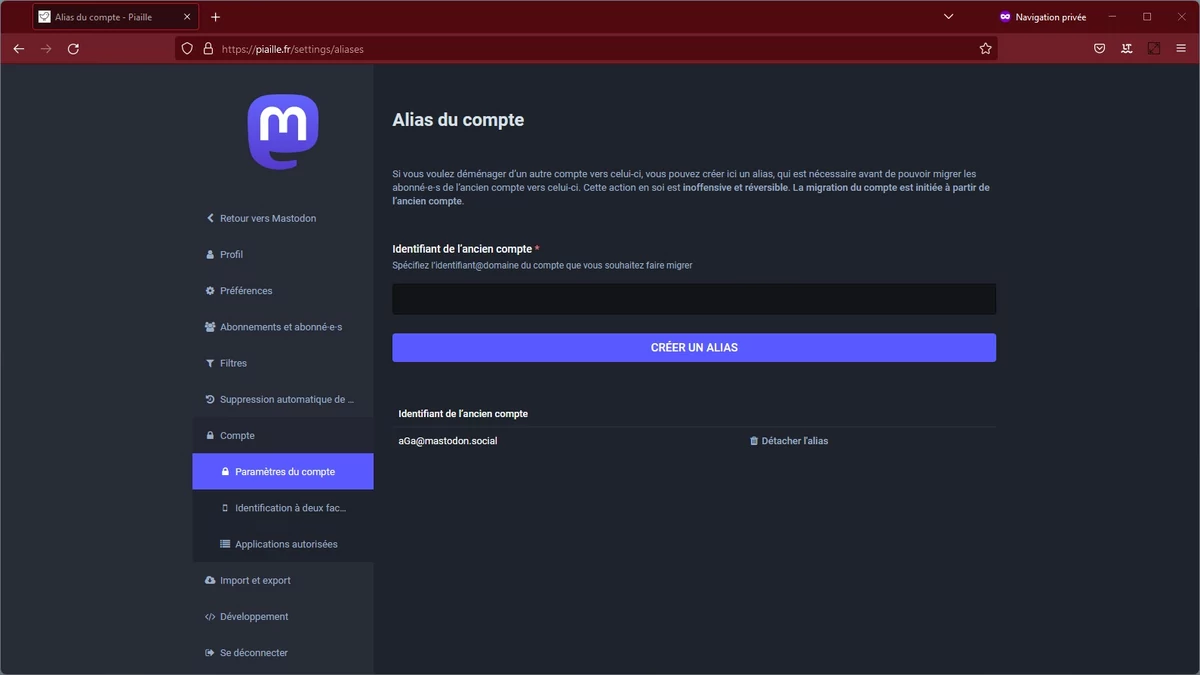This screenshot has height=675, width=1200.
Task: Go back with the browser back arrow
Action: (19, 48)
